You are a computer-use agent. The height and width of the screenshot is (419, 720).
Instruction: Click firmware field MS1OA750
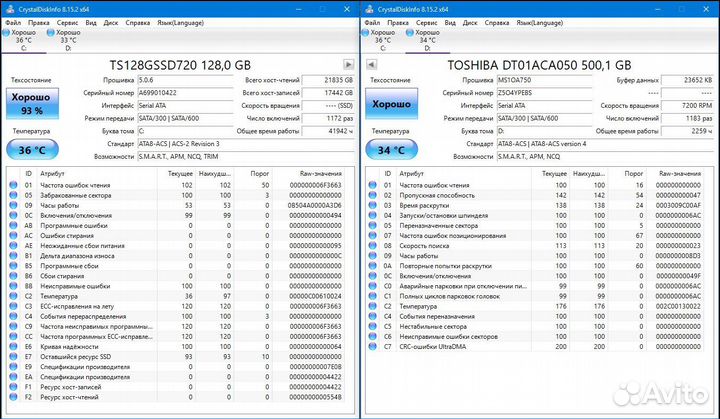545,80
